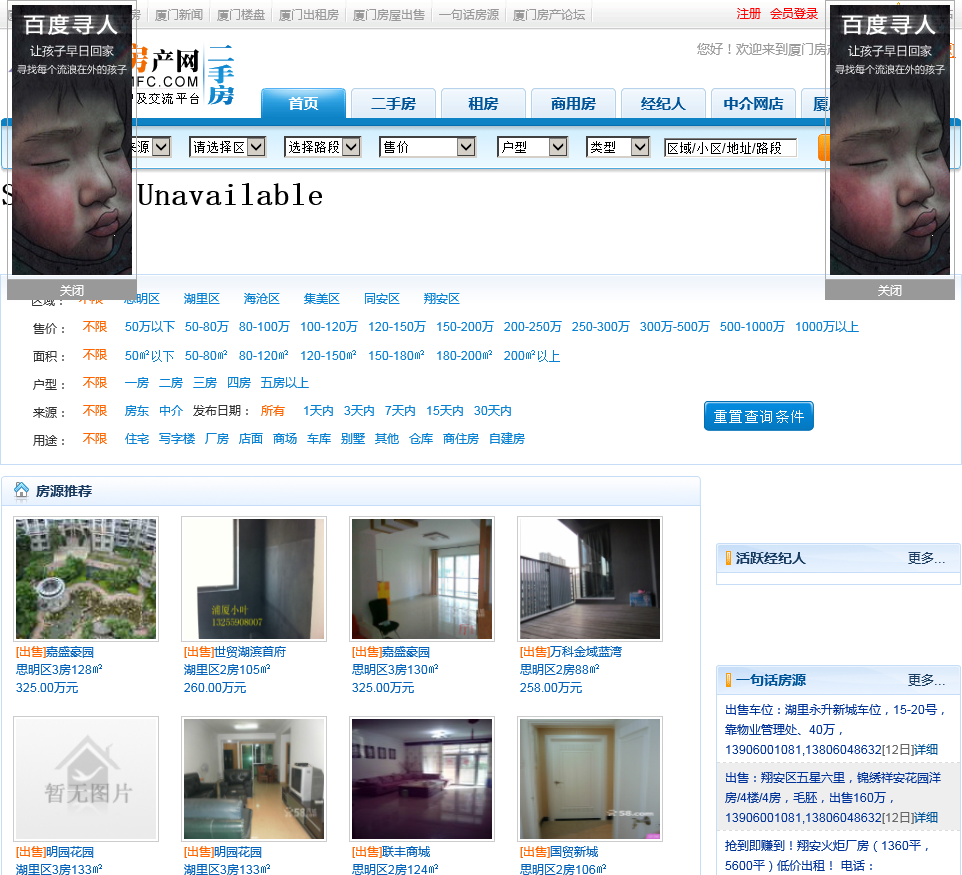Filter layout by 五房以上

[x=285, y=383]
